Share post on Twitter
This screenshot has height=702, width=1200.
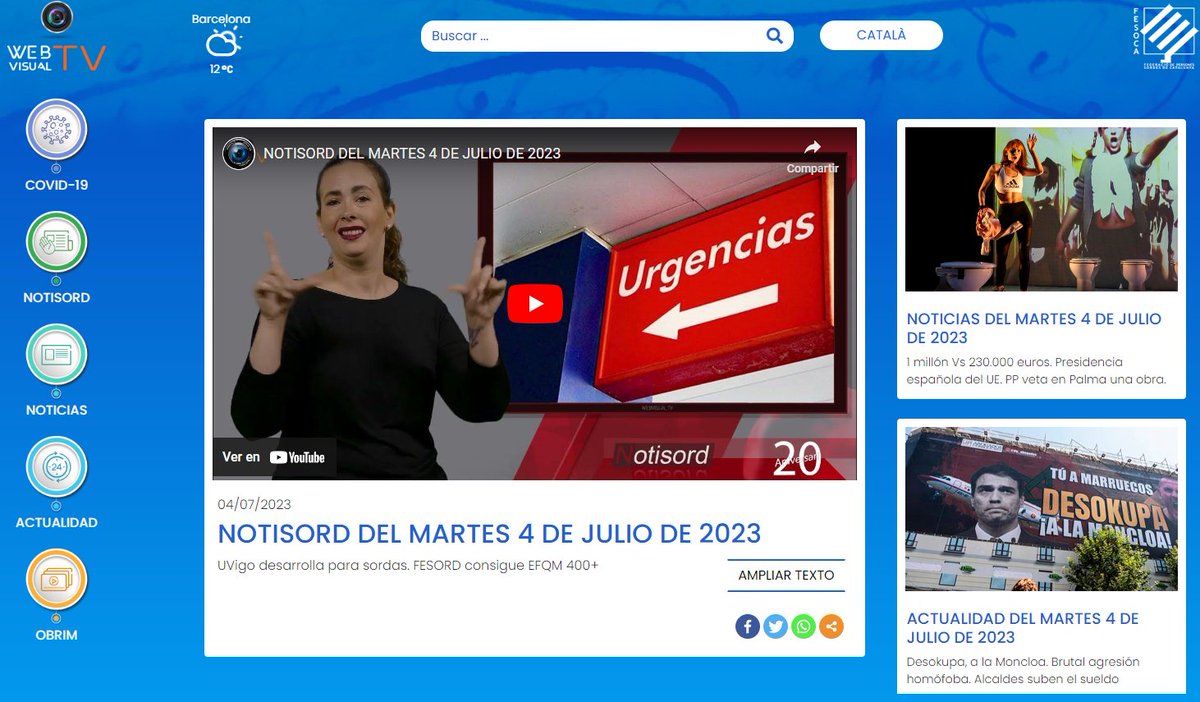[x=775, y=627]
